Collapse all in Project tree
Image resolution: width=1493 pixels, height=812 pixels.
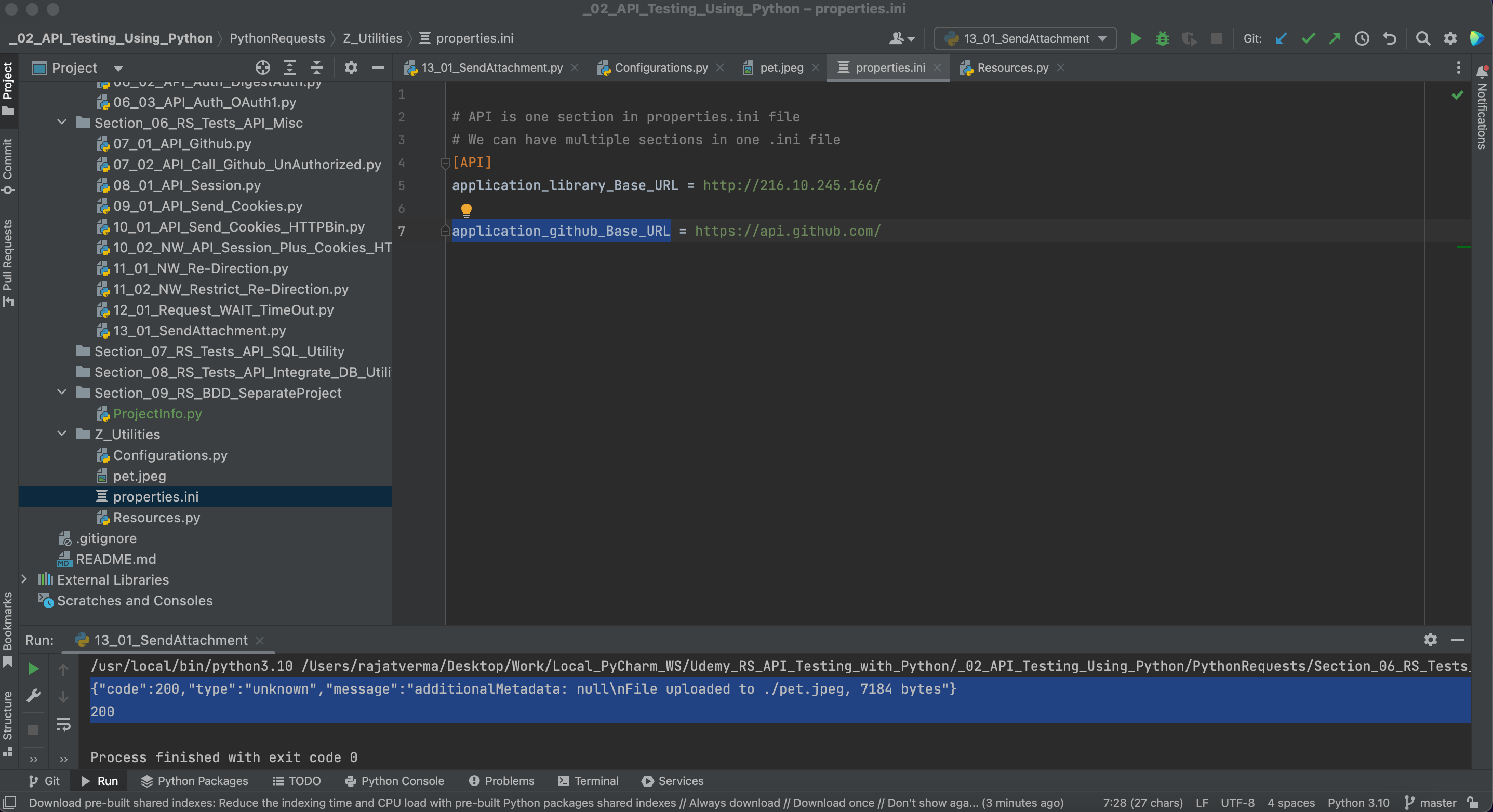pos(316,68)
